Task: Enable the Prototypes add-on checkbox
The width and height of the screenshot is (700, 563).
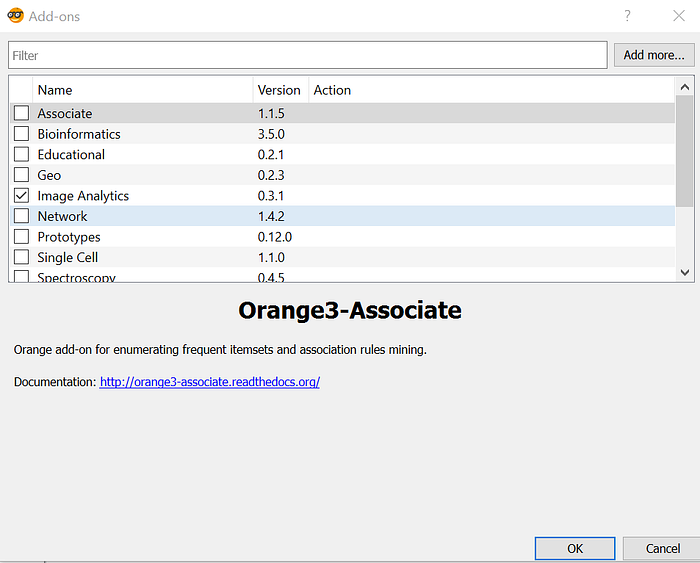Action: [x=21, y=237]
